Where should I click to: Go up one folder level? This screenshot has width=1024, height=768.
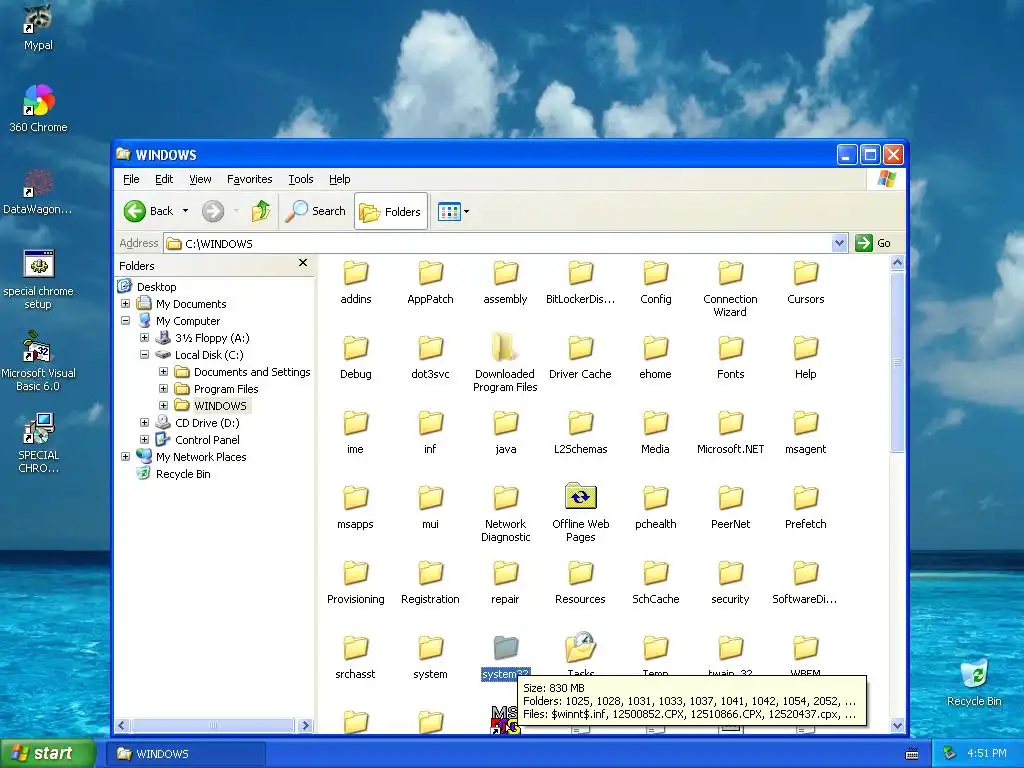pos(261,211)
